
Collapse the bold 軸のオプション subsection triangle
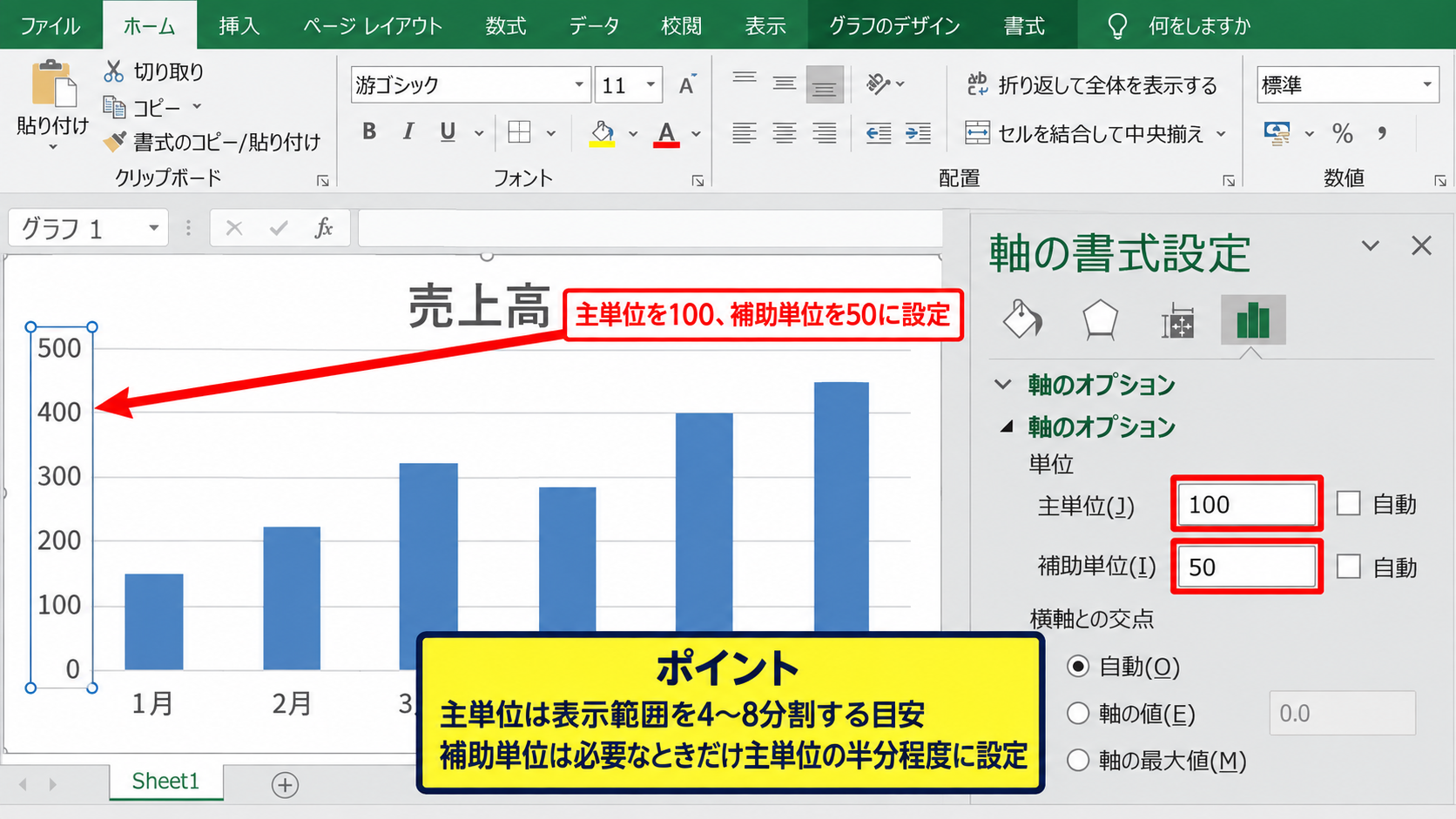point(1007,426)
